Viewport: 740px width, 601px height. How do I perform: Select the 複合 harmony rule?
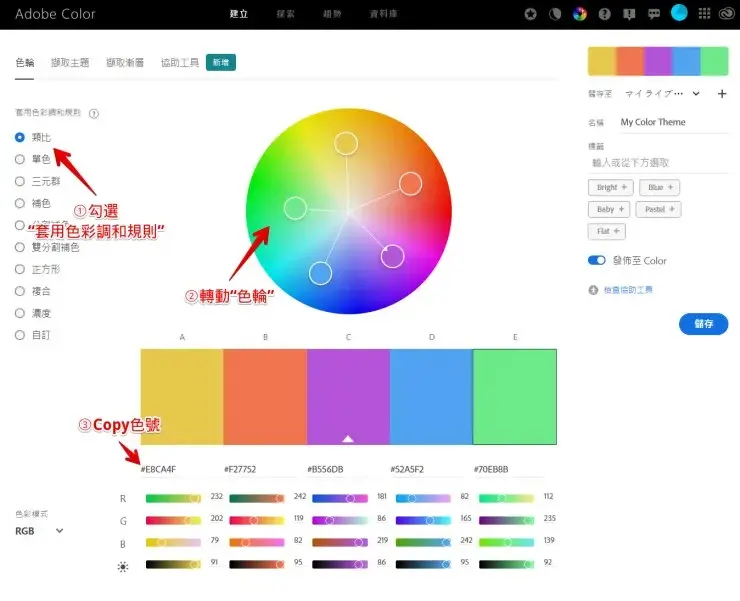click(x=20, y=291)
